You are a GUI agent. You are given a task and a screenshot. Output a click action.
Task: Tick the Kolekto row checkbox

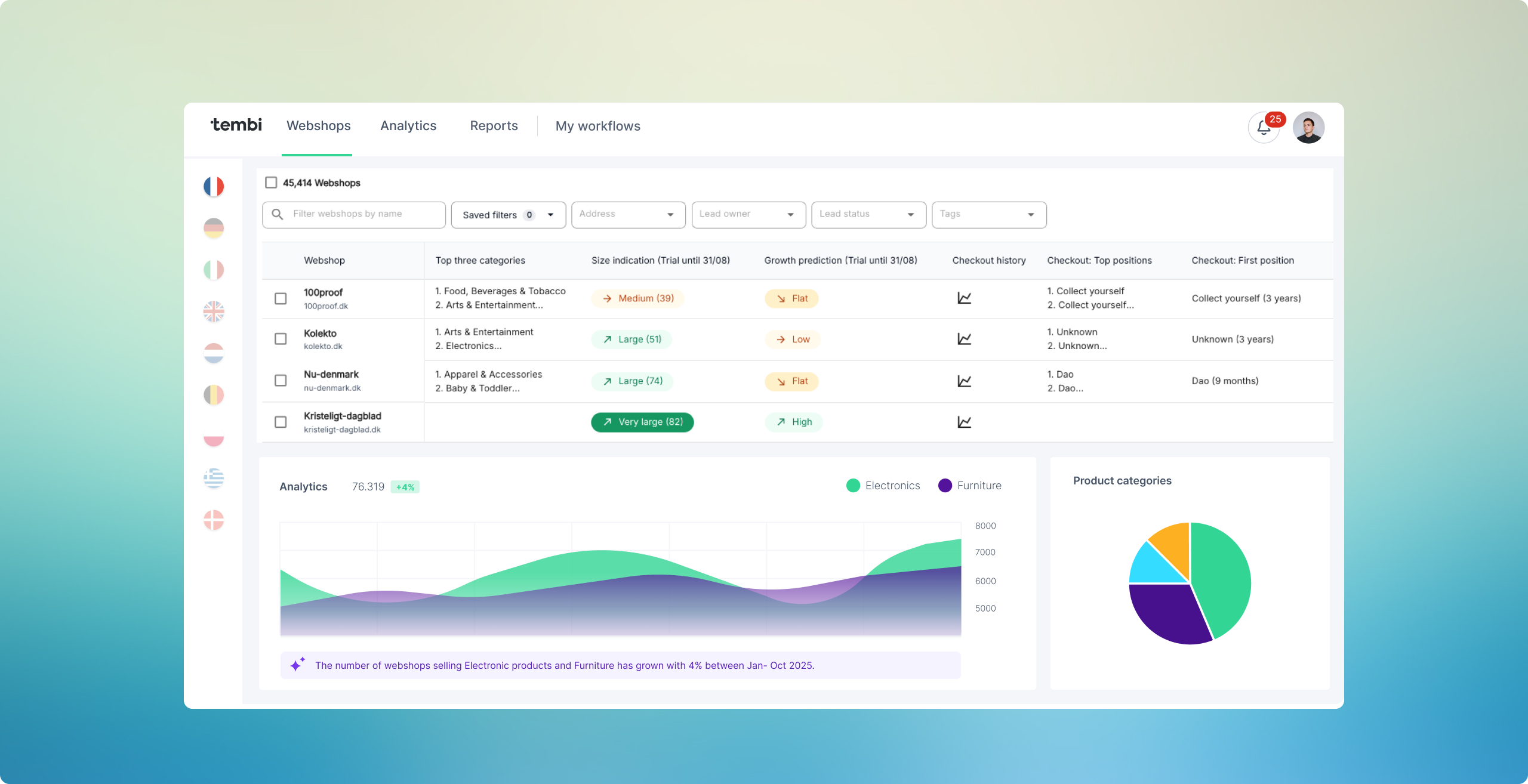tap(281, 339)
